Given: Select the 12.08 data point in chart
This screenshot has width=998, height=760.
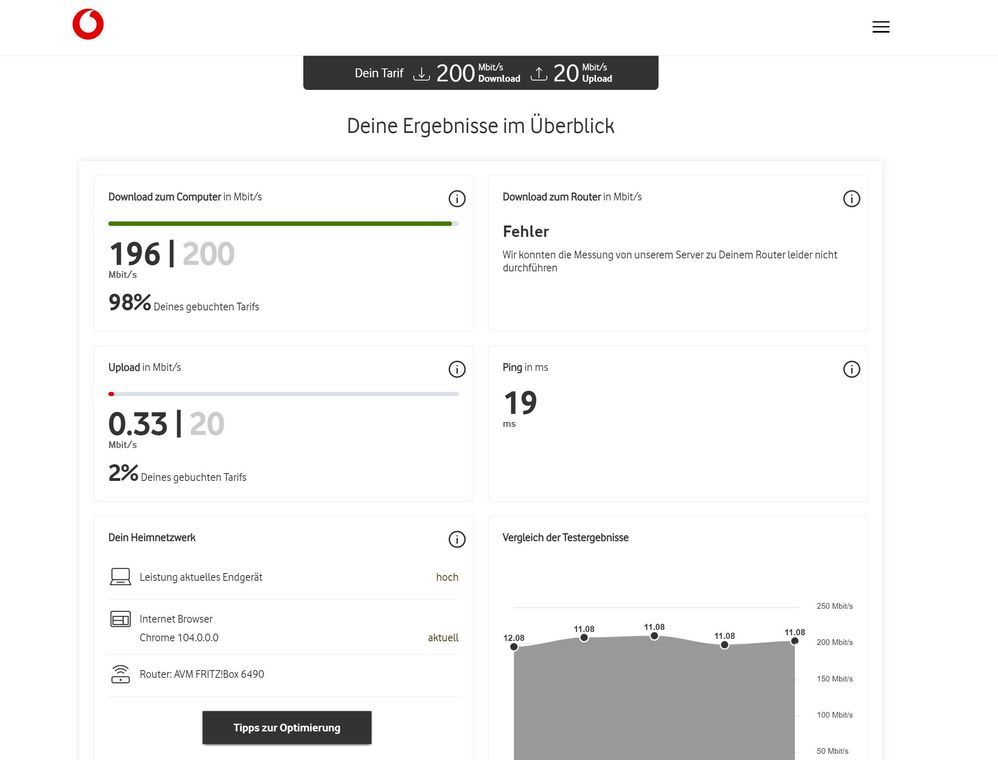Looking at the screenshot, I should 514,647.
